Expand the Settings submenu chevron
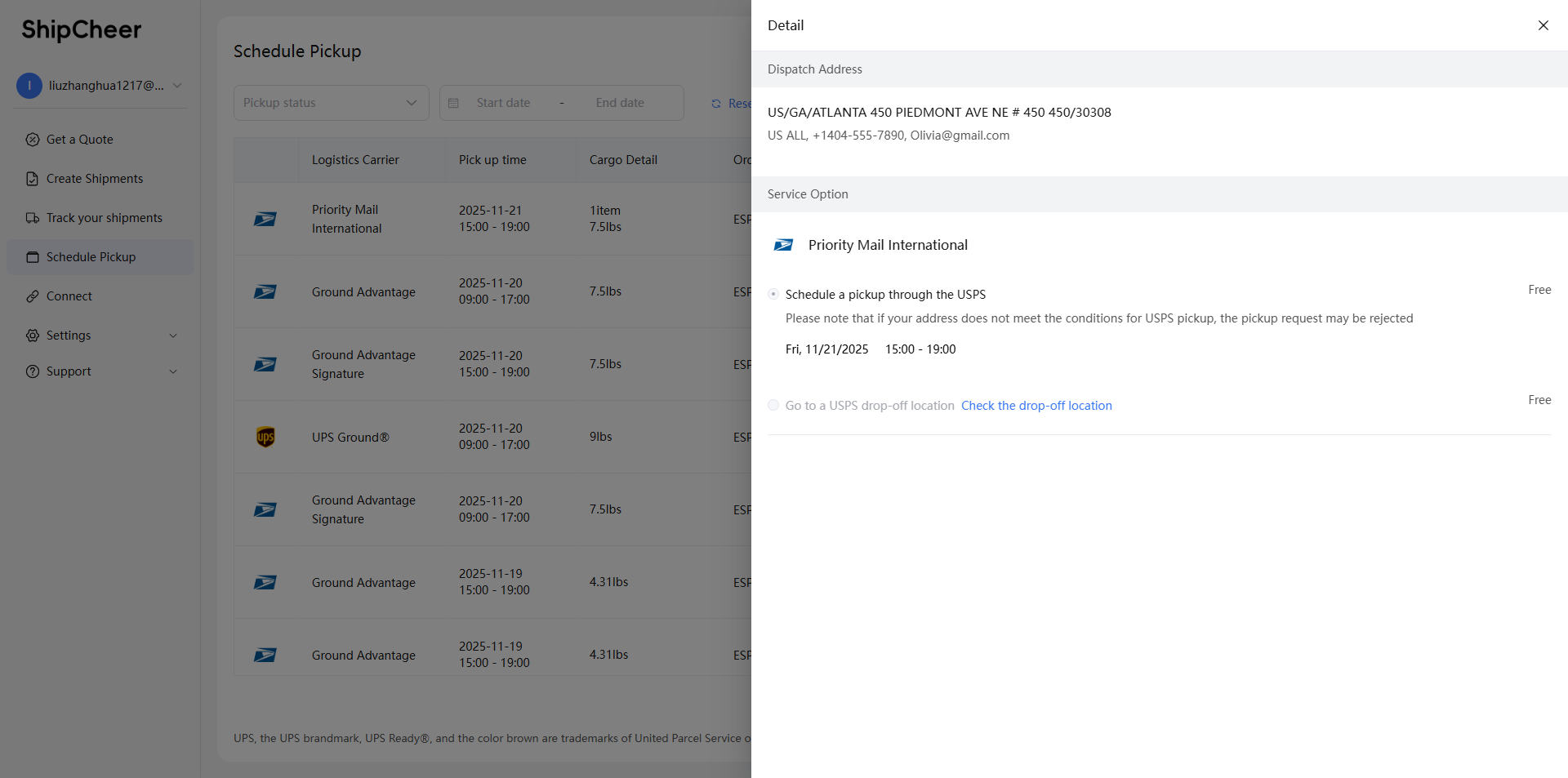1568x778 pixels. coord(173,336)
